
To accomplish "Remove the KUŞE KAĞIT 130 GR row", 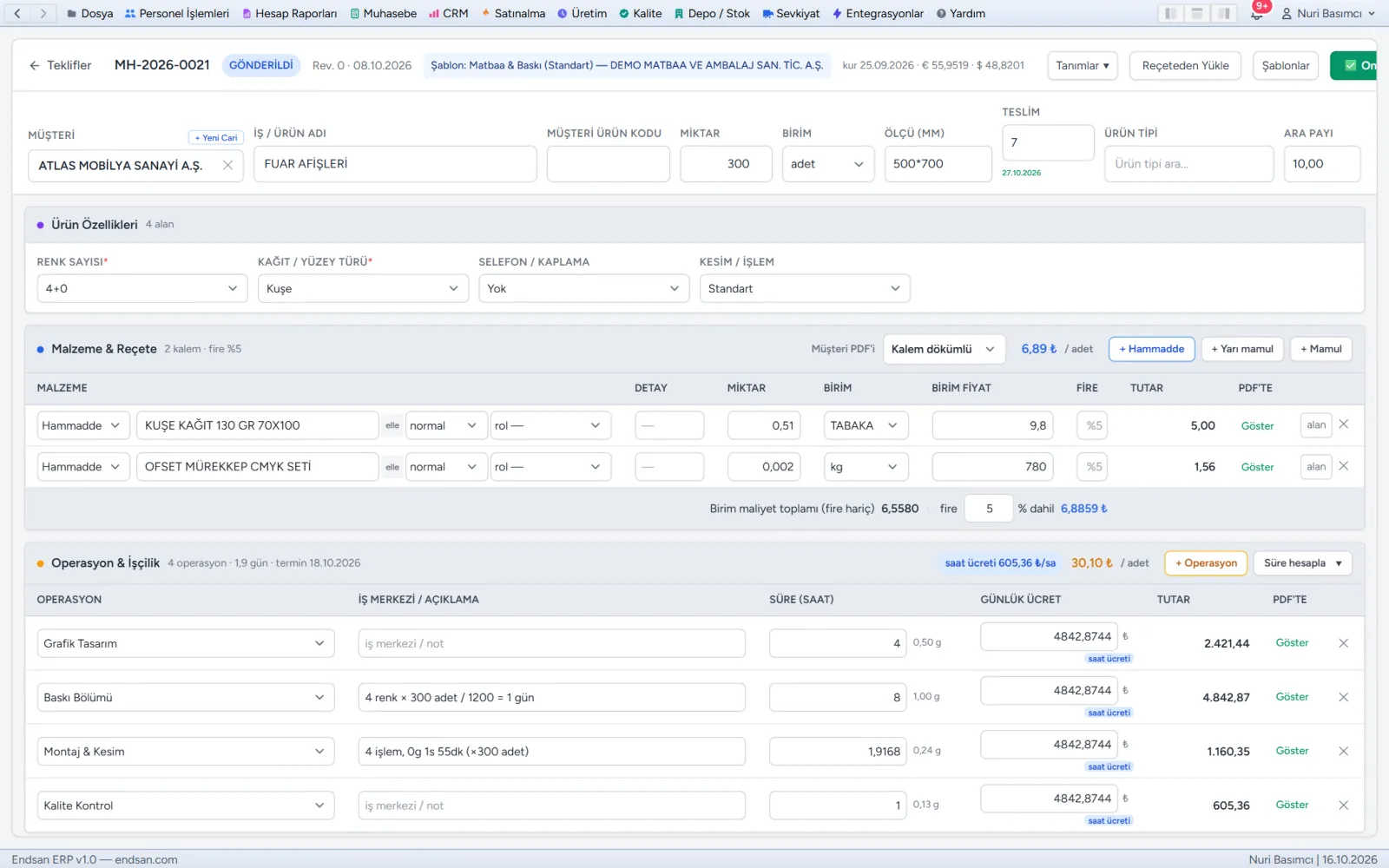I will click(1344, 424).
